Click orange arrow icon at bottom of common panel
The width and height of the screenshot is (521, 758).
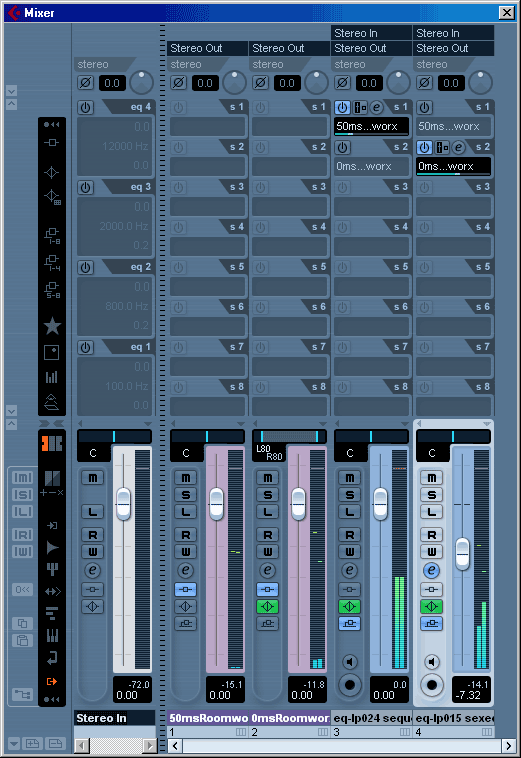coord(52,682)
